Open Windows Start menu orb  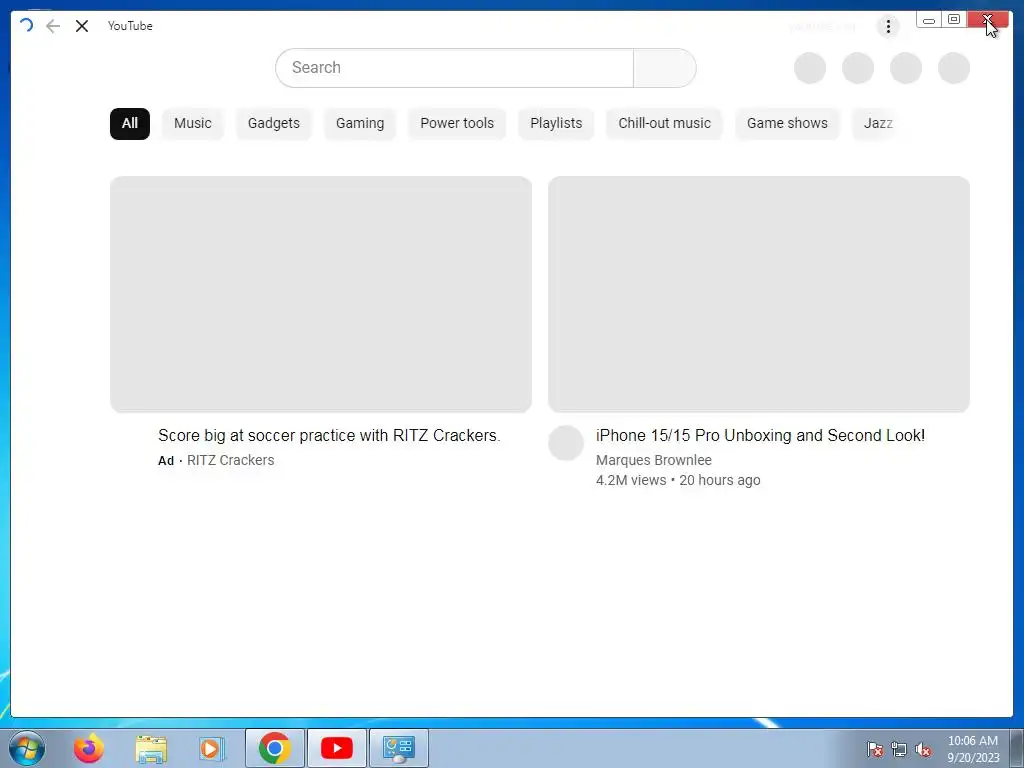27,748
